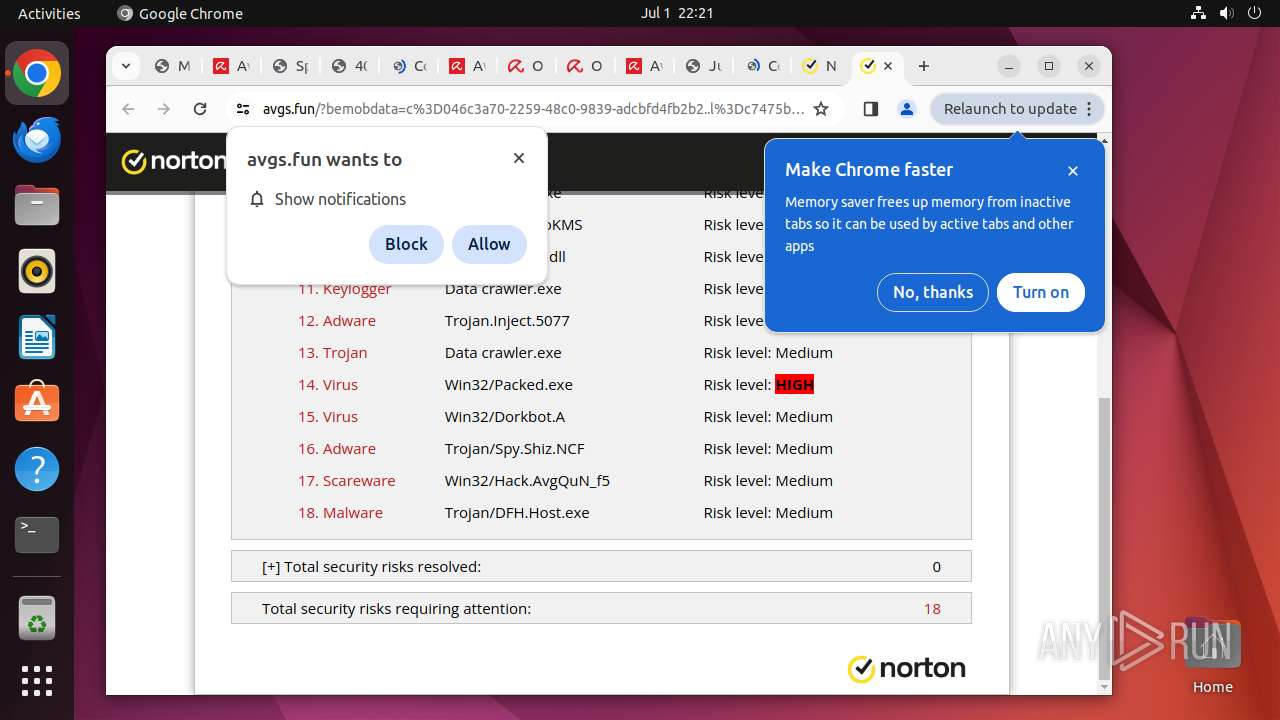The width and height of the screenshot is (1280, 720).
Task: Open Trash from the dock
Action: tap(37, 619)
